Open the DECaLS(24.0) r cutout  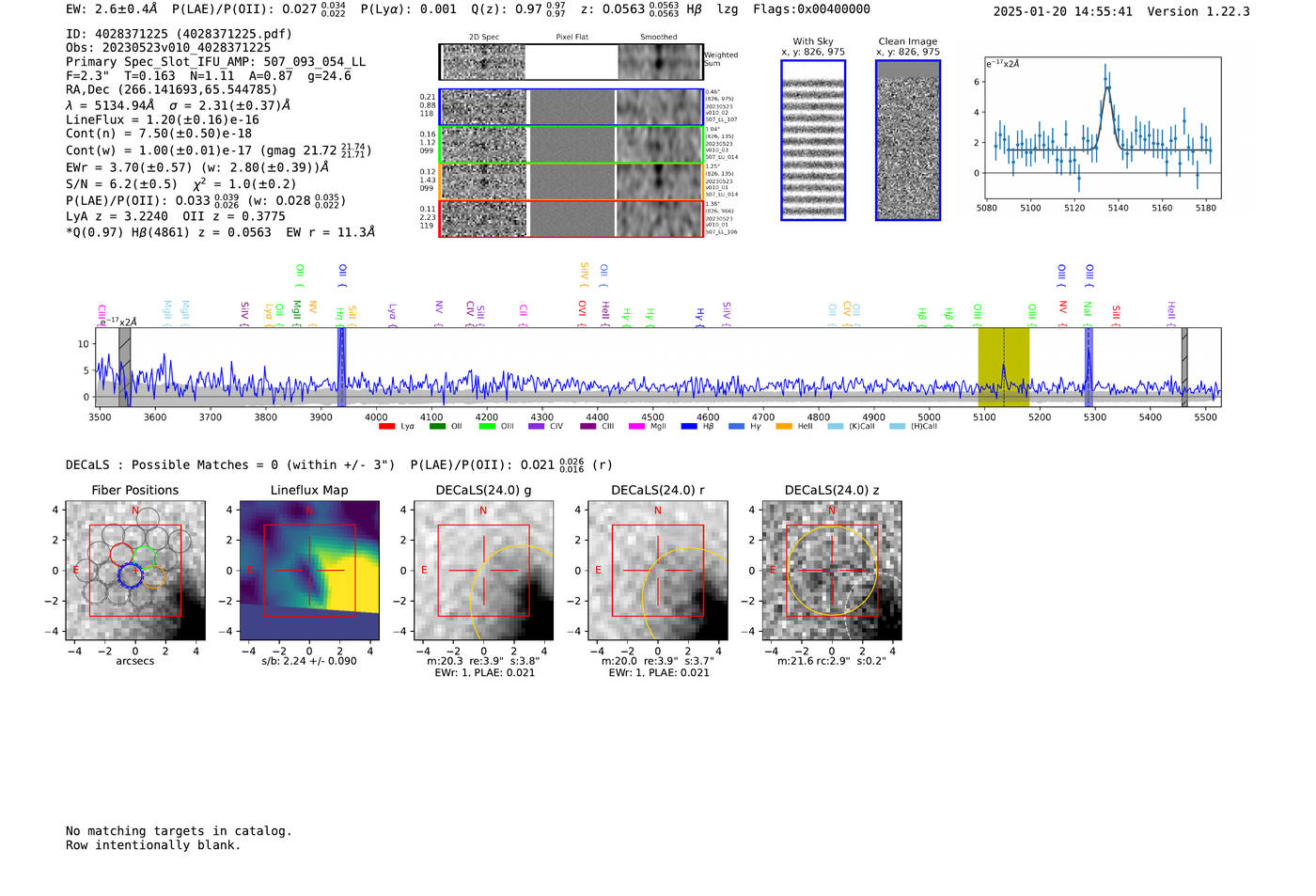658,571
